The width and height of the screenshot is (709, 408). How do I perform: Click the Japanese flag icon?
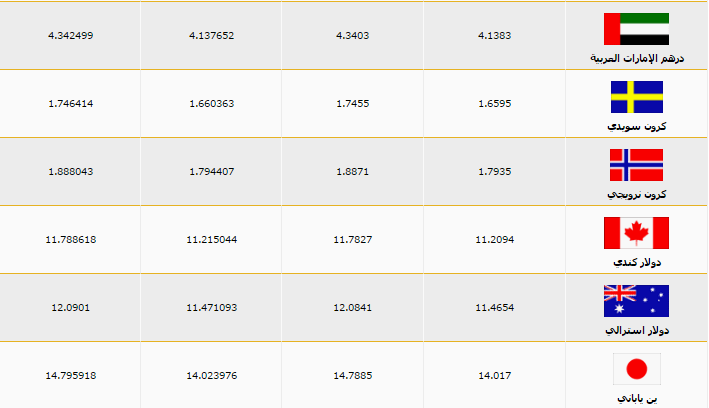(636, 369)
